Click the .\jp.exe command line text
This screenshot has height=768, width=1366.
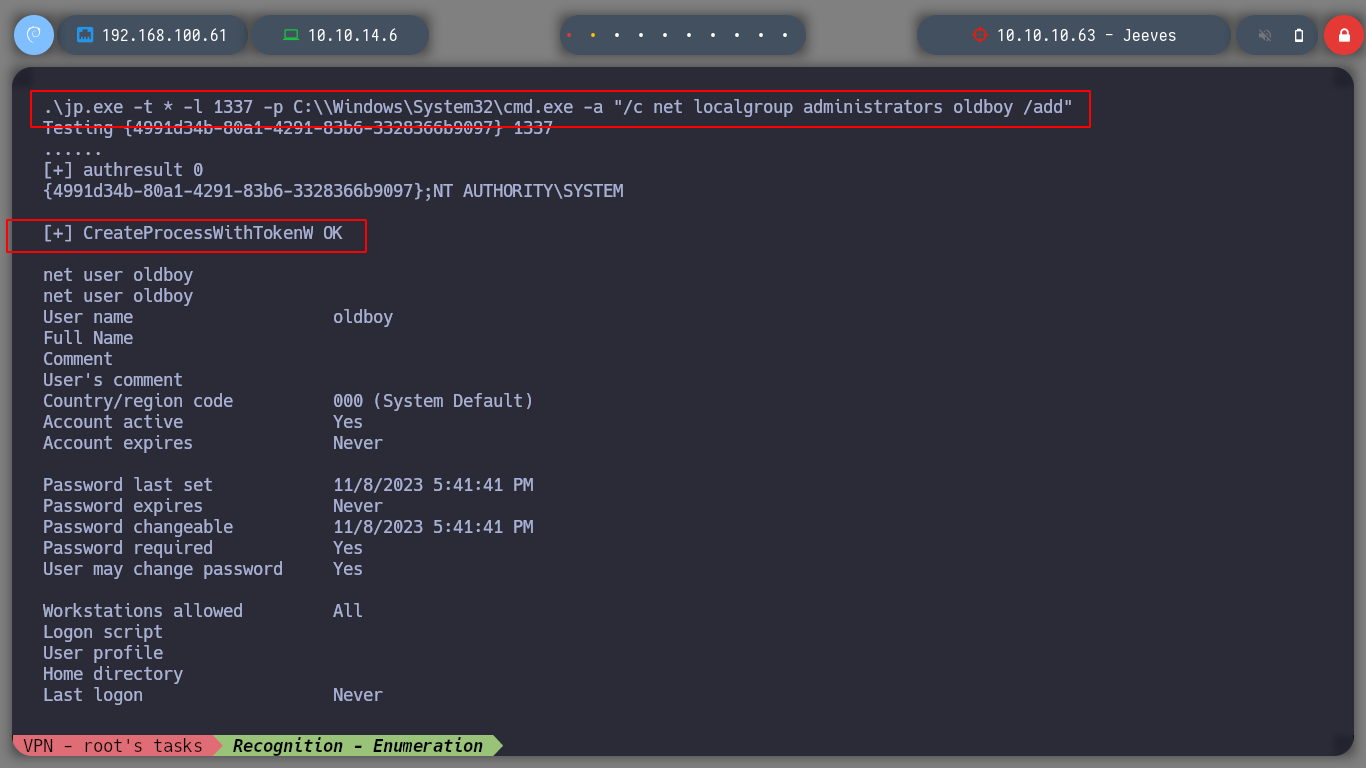[558, 107]
